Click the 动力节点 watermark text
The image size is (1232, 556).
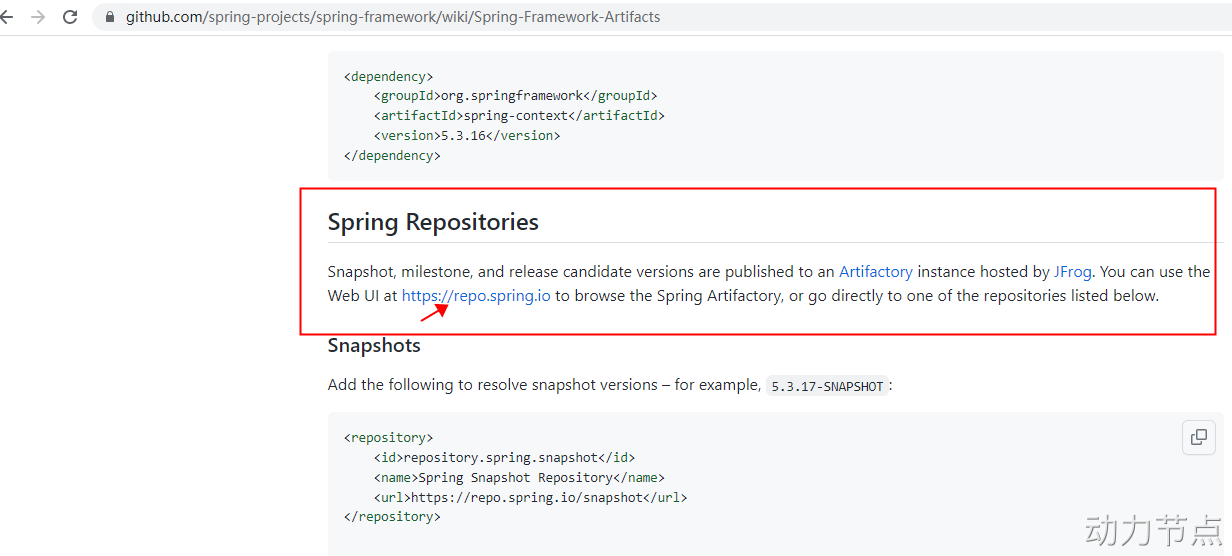point(1153,528)
